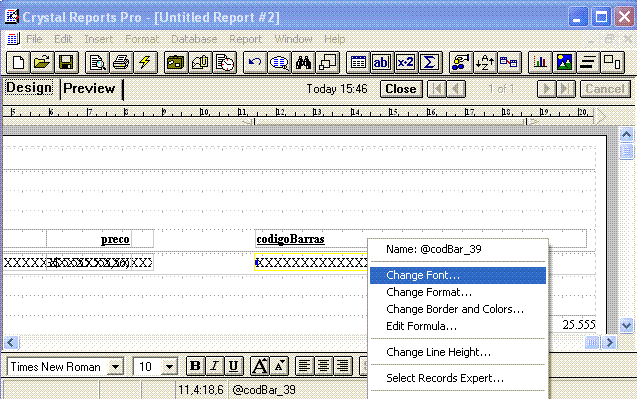Open the Help menu
Viewport: 637px width, 399px height.
click(x=335, y=39)
